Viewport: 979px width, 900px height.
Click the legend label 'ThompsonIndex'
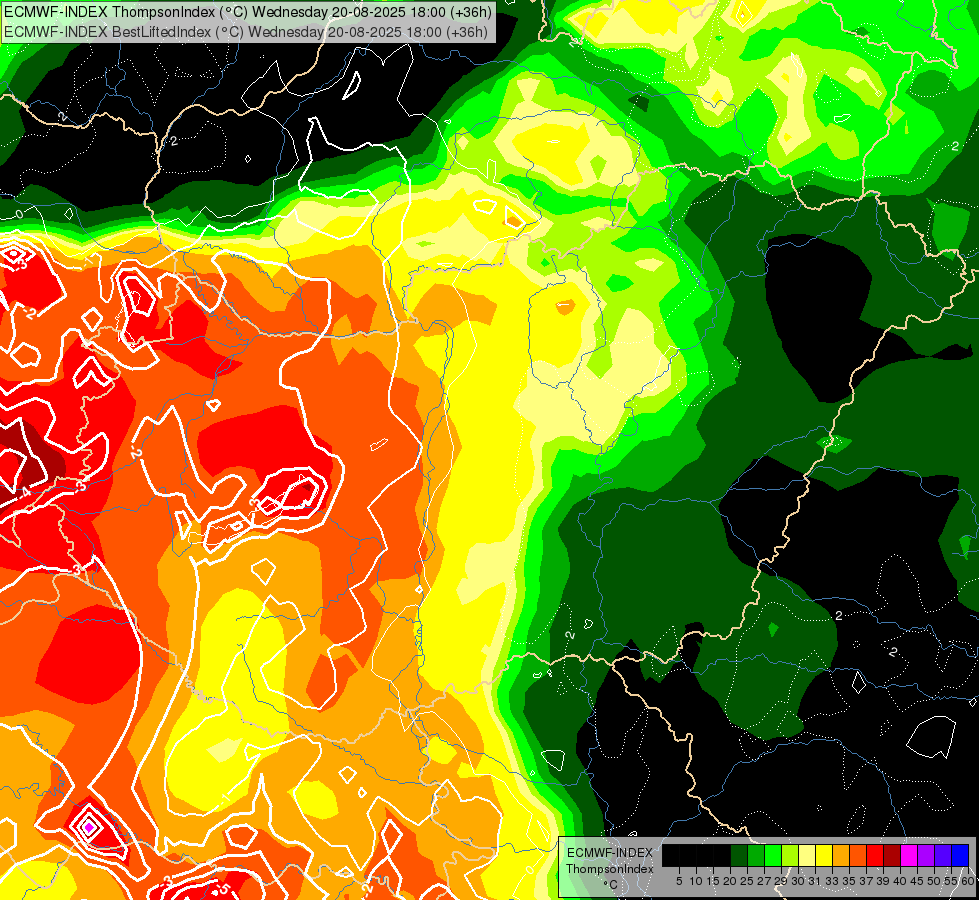(610, 869)
